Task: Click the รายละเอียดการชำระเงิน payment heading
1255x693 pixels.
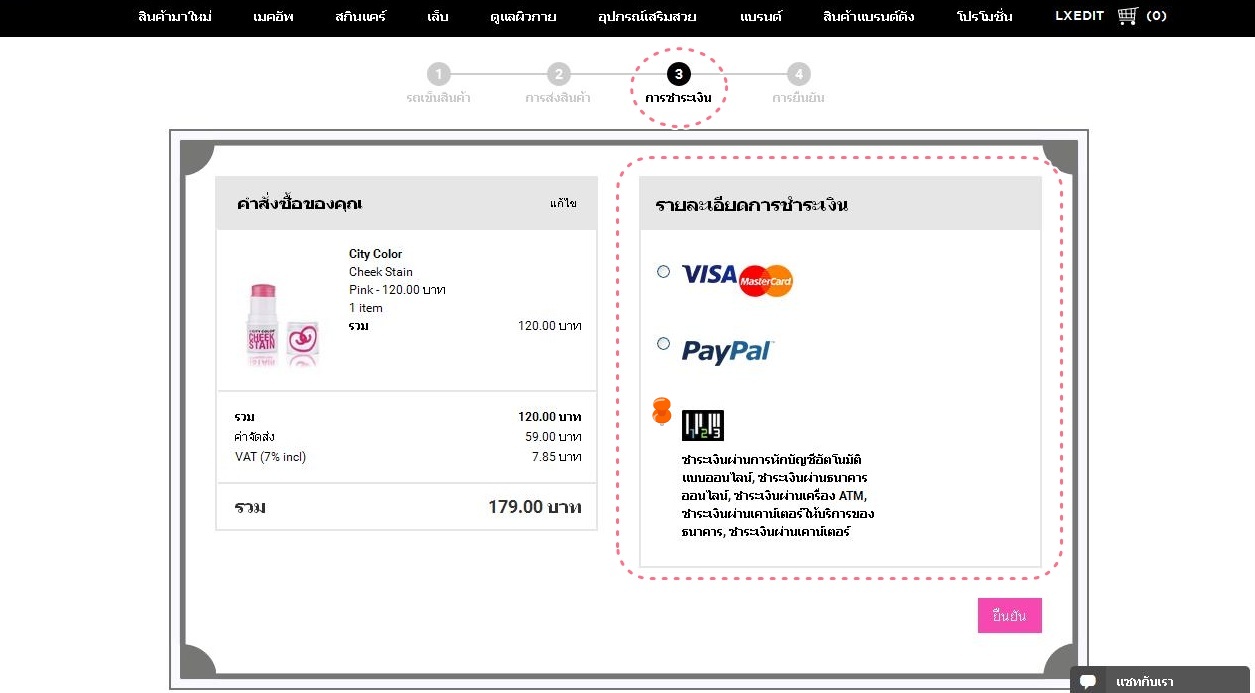Action: (x=752, y=205)
